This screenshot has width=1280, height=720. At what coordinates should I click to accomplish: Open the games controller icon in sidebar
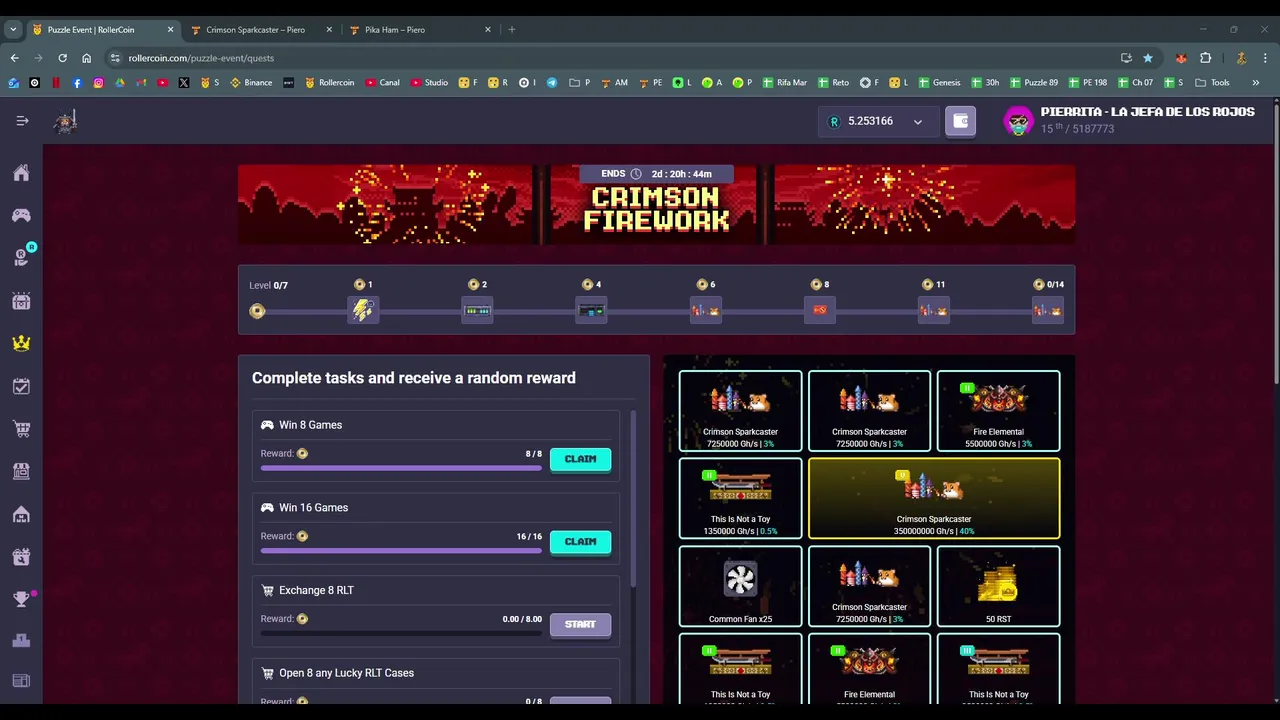21,215
